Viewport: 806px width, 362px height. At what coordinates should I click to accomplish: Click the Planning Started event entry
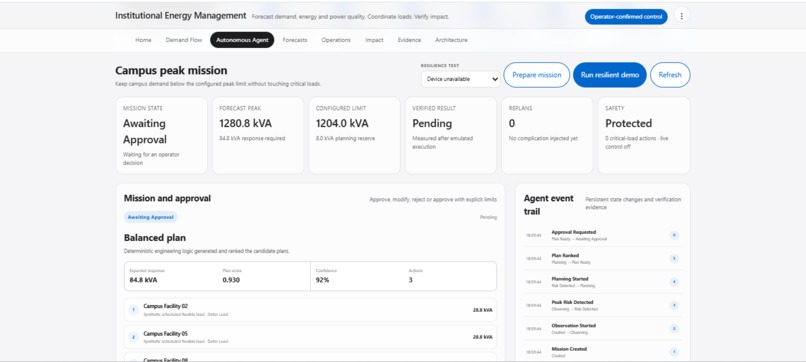[x=602, y=282]
